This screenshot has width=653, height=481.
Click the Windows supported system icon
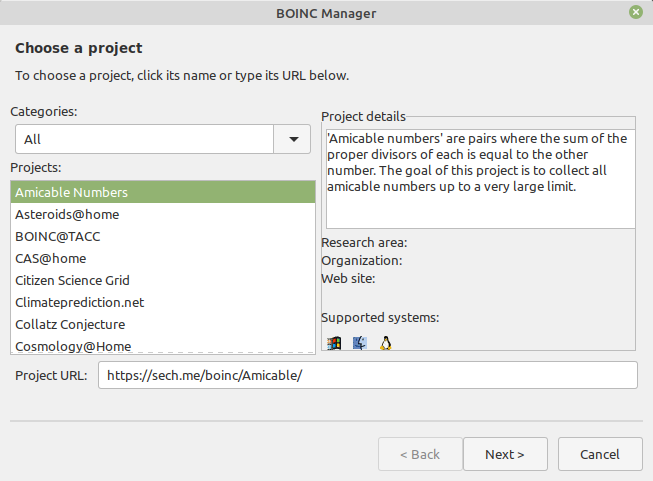334,343
